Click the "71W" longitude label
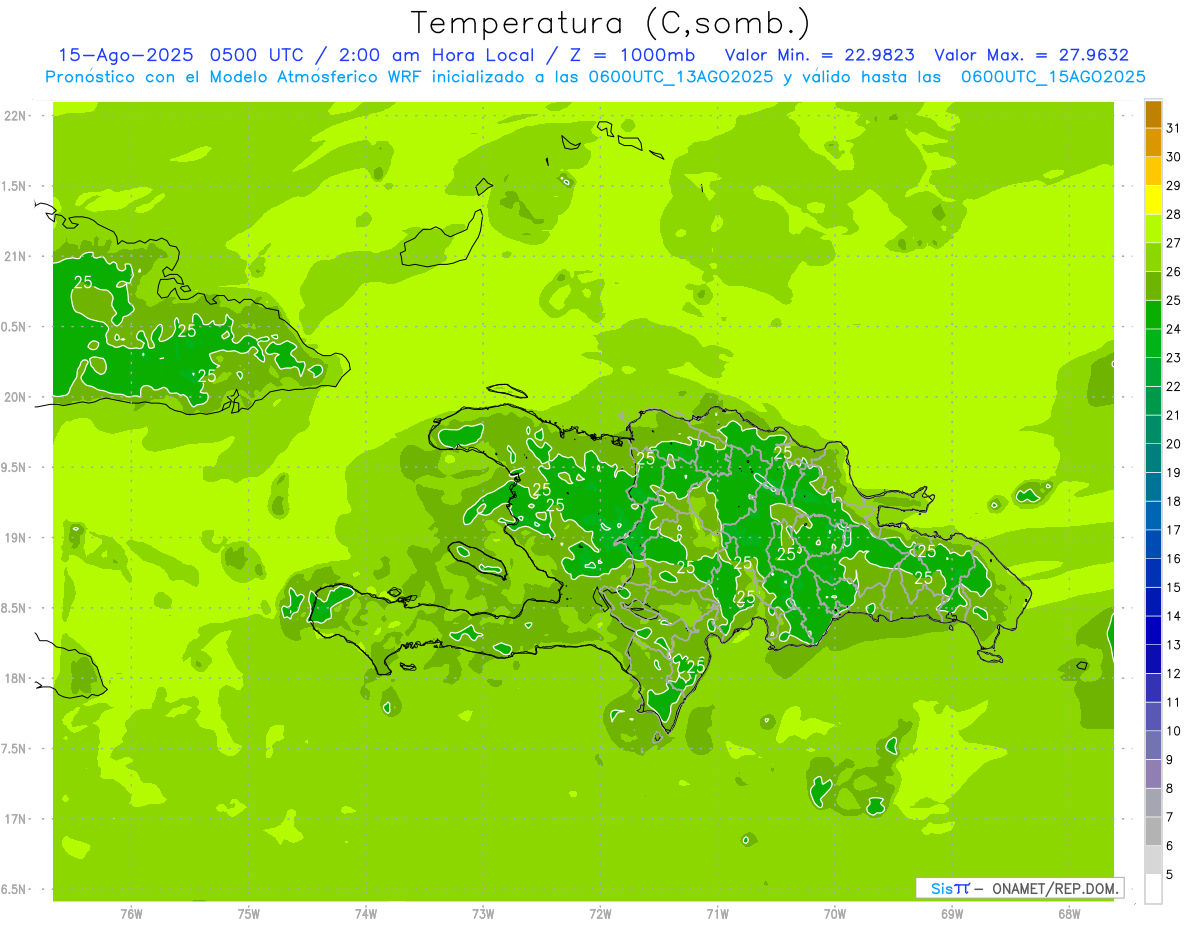The image size is (1200, 927). pyautogui.click(x=717, y=915)
